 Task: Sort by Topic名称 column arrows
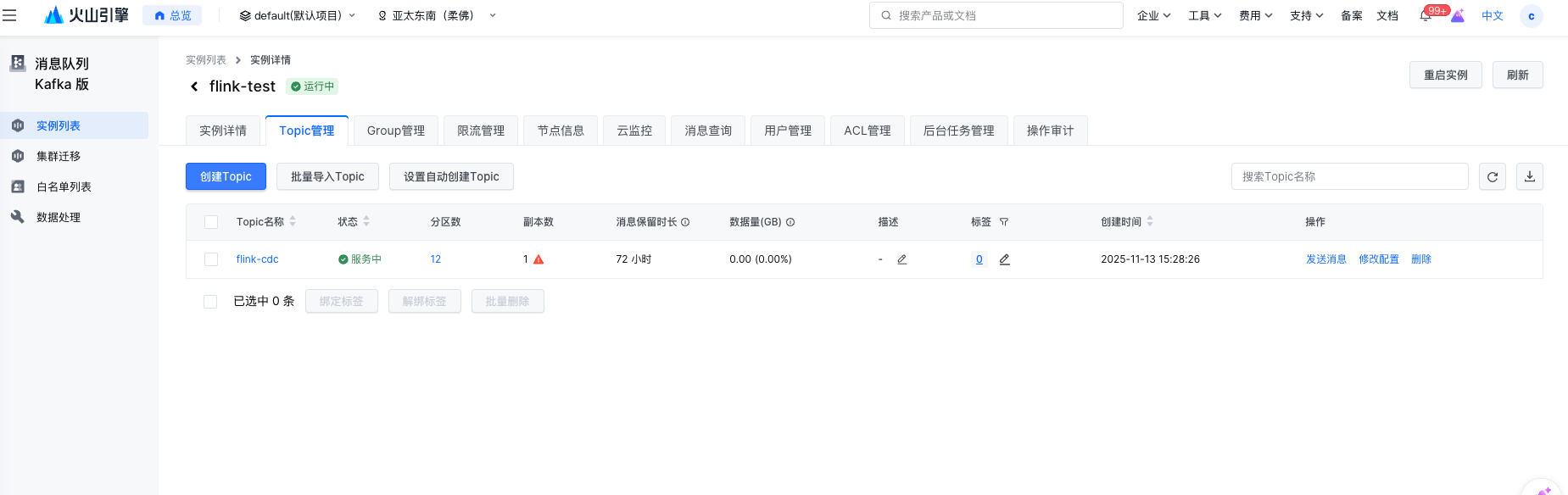pos(293,221)
